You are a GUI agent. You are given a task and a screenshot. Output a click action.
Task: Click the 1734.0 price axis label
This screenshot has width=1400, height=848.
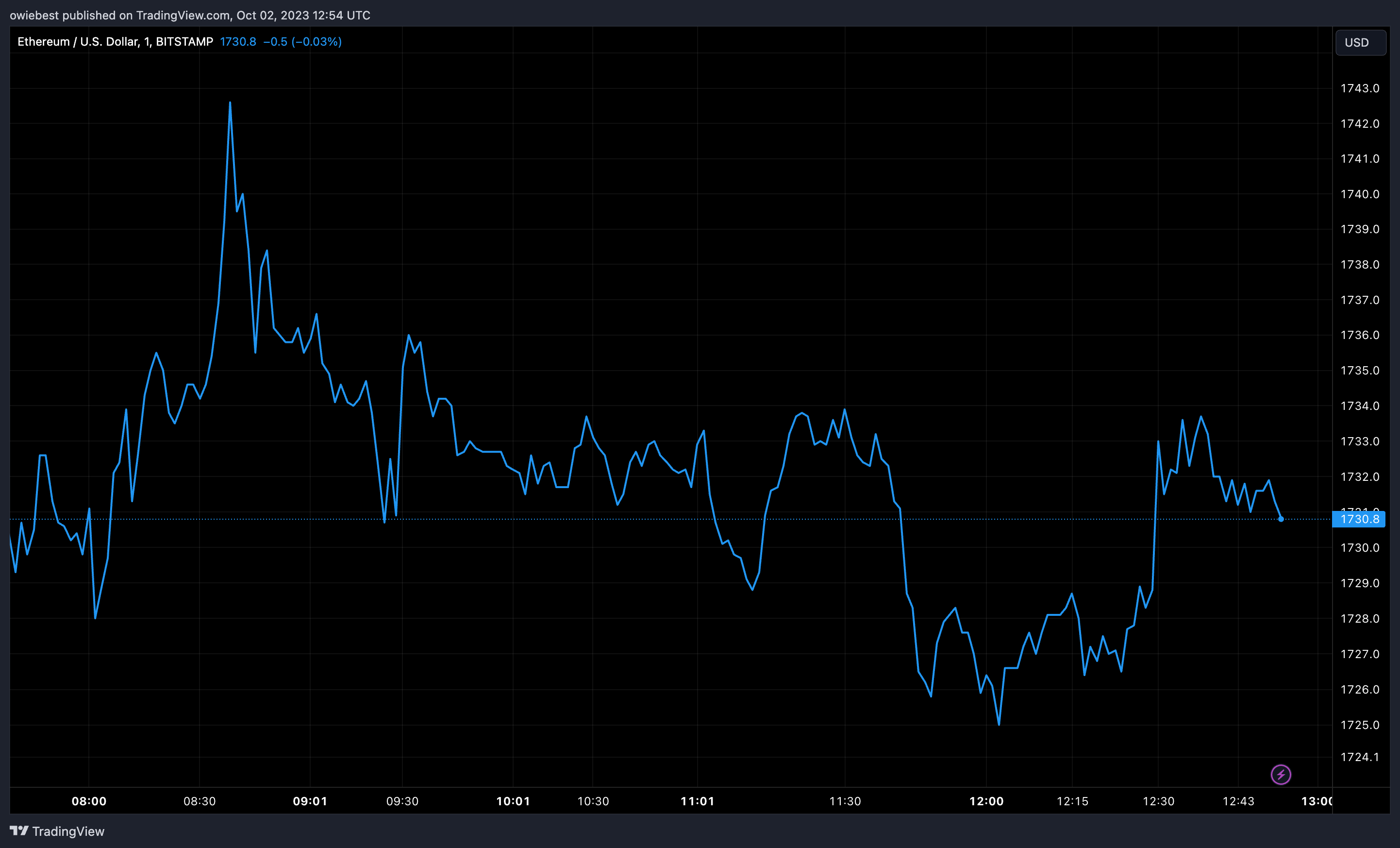(x=1360, y=406)
